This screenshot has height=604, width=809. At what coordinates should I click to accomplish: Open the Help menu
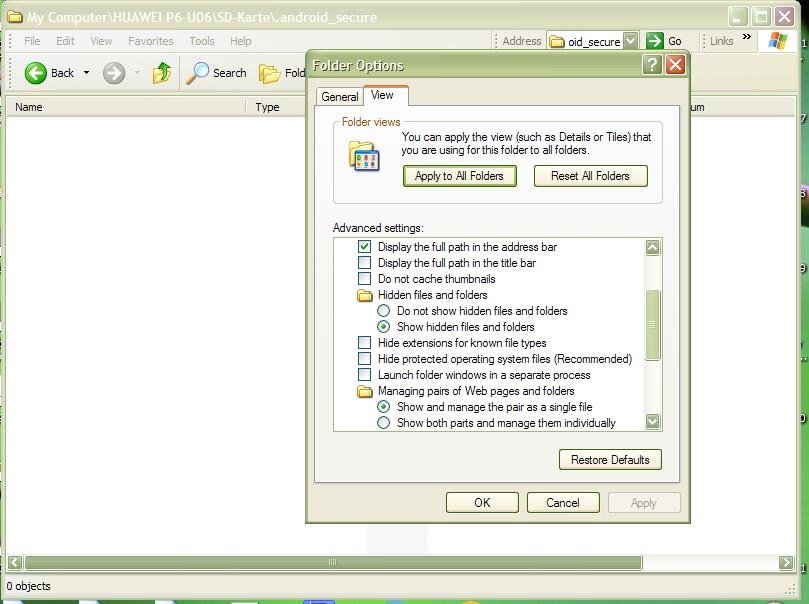point(240,41)
